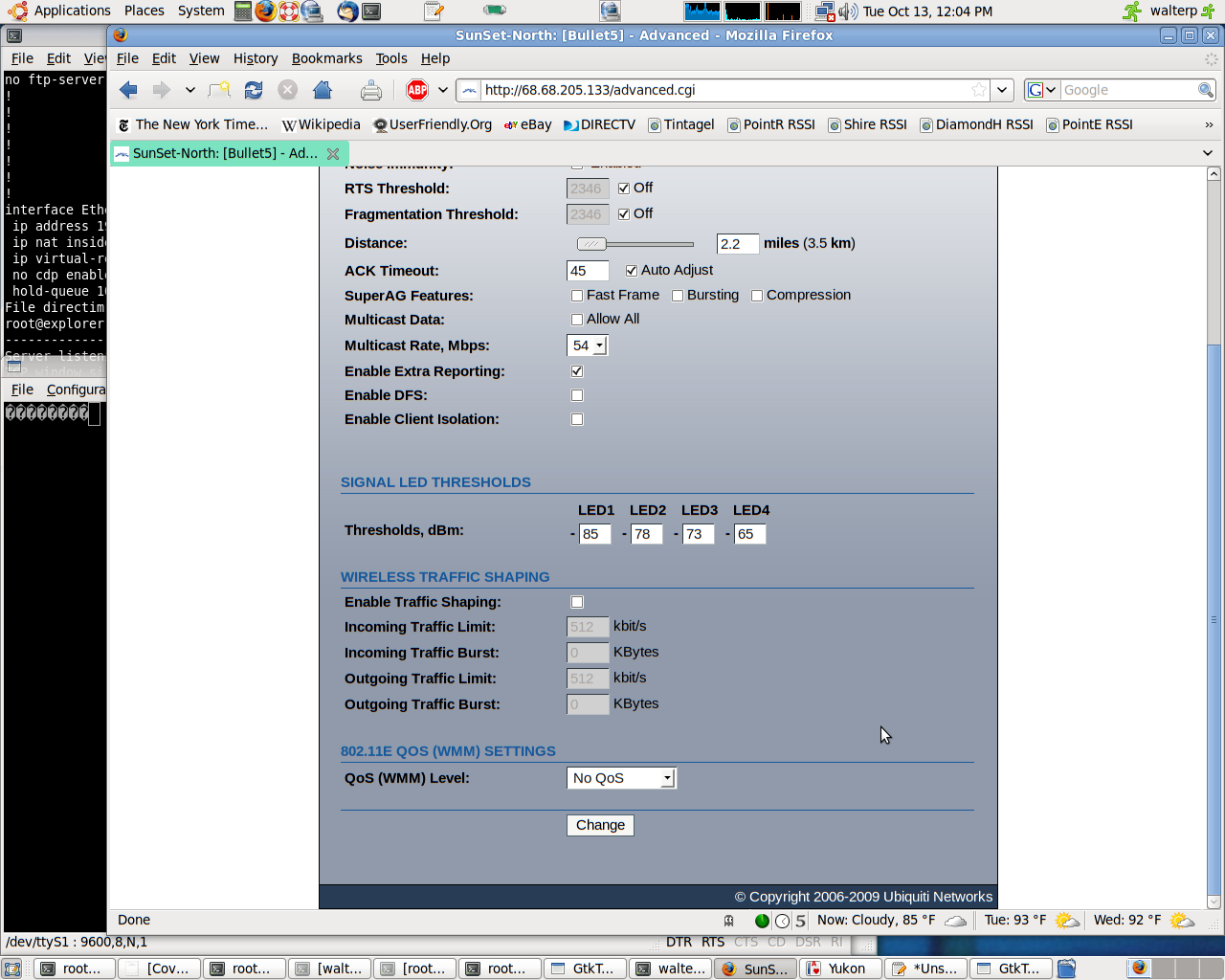Enable the Fast Frame checkbox
The image size is (1225, 980).
tap(577, 296)
